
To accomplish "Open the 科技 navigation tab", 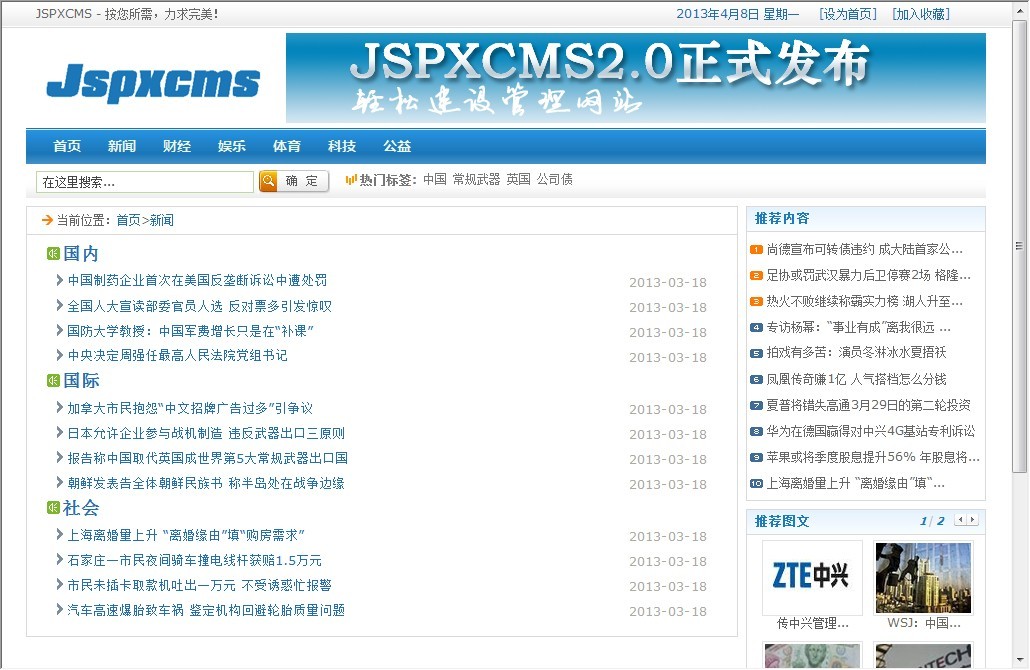I will pos(342,146).
